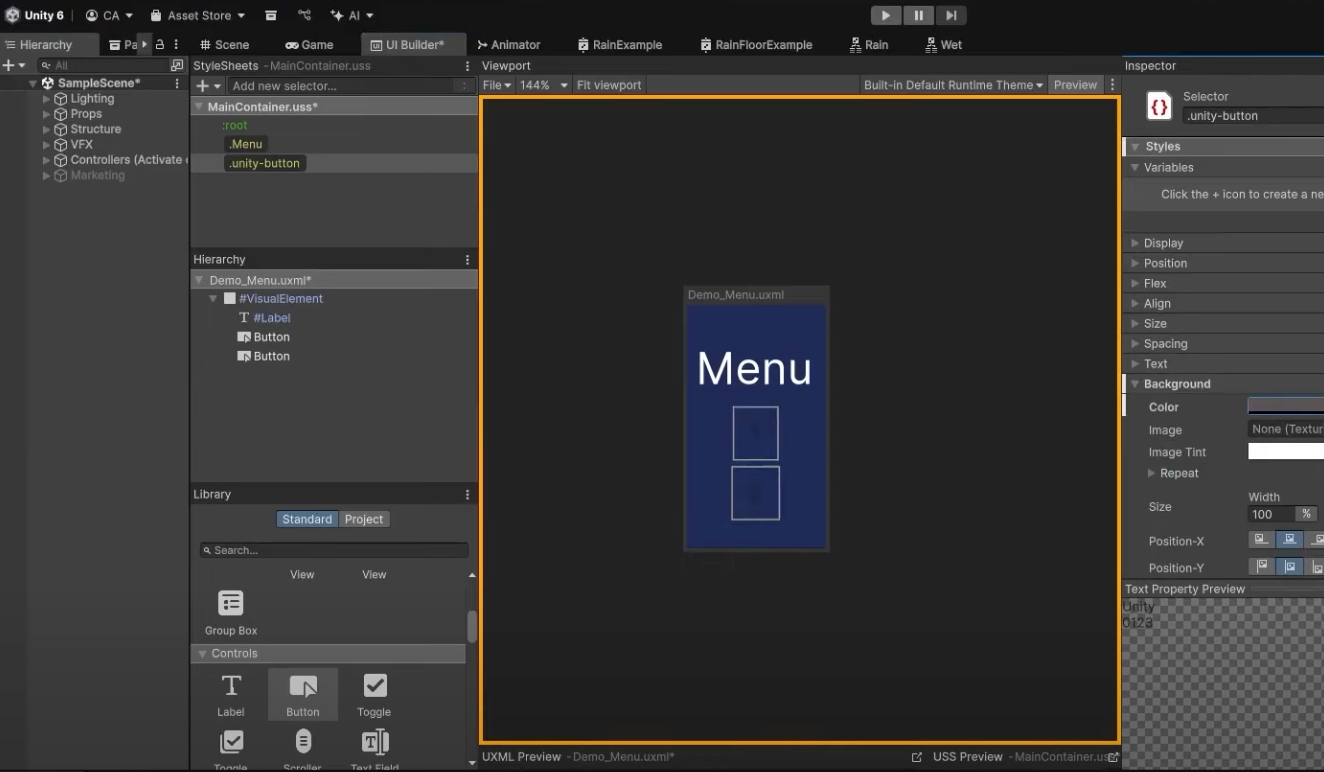This screenshot has height=772, width=1324.
Task: Click the Pause button in the toolbar
Action: 918,15
